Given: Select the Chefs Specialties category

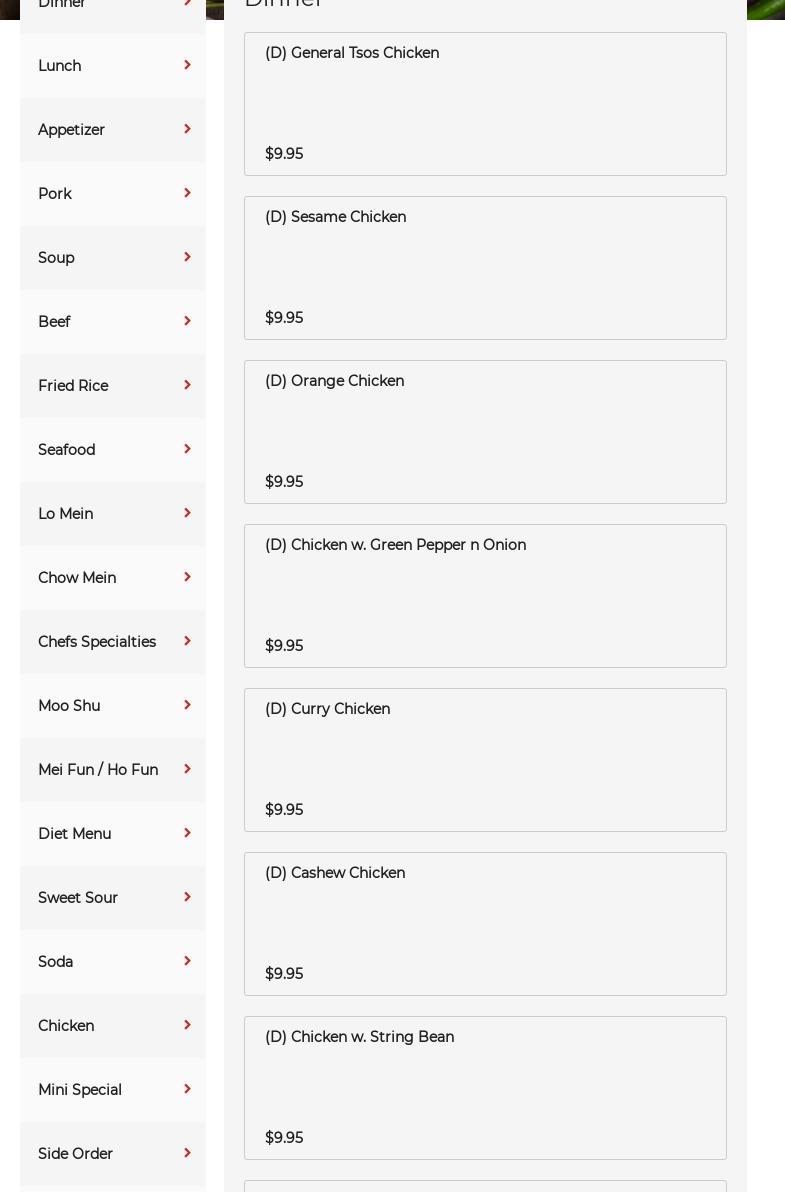Looking at the screenshot, I should (97, 642).
